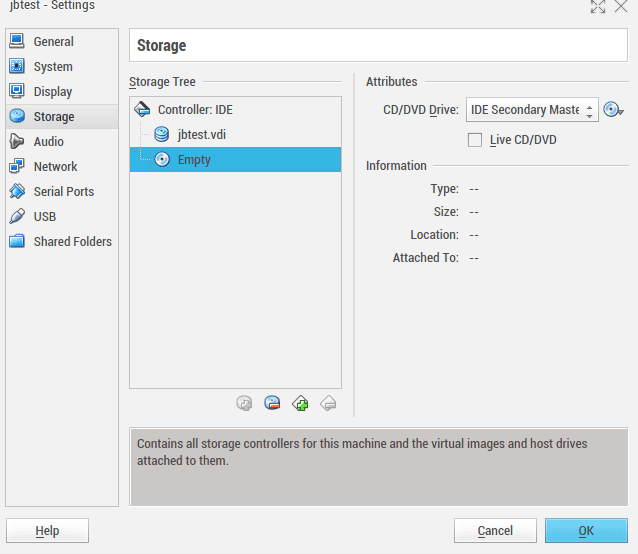Image resolution: width=638 pixels, height=554 pixels.
Task: Click the hard disk icon beside jbtest.vdi
Action: coord(162,134)
